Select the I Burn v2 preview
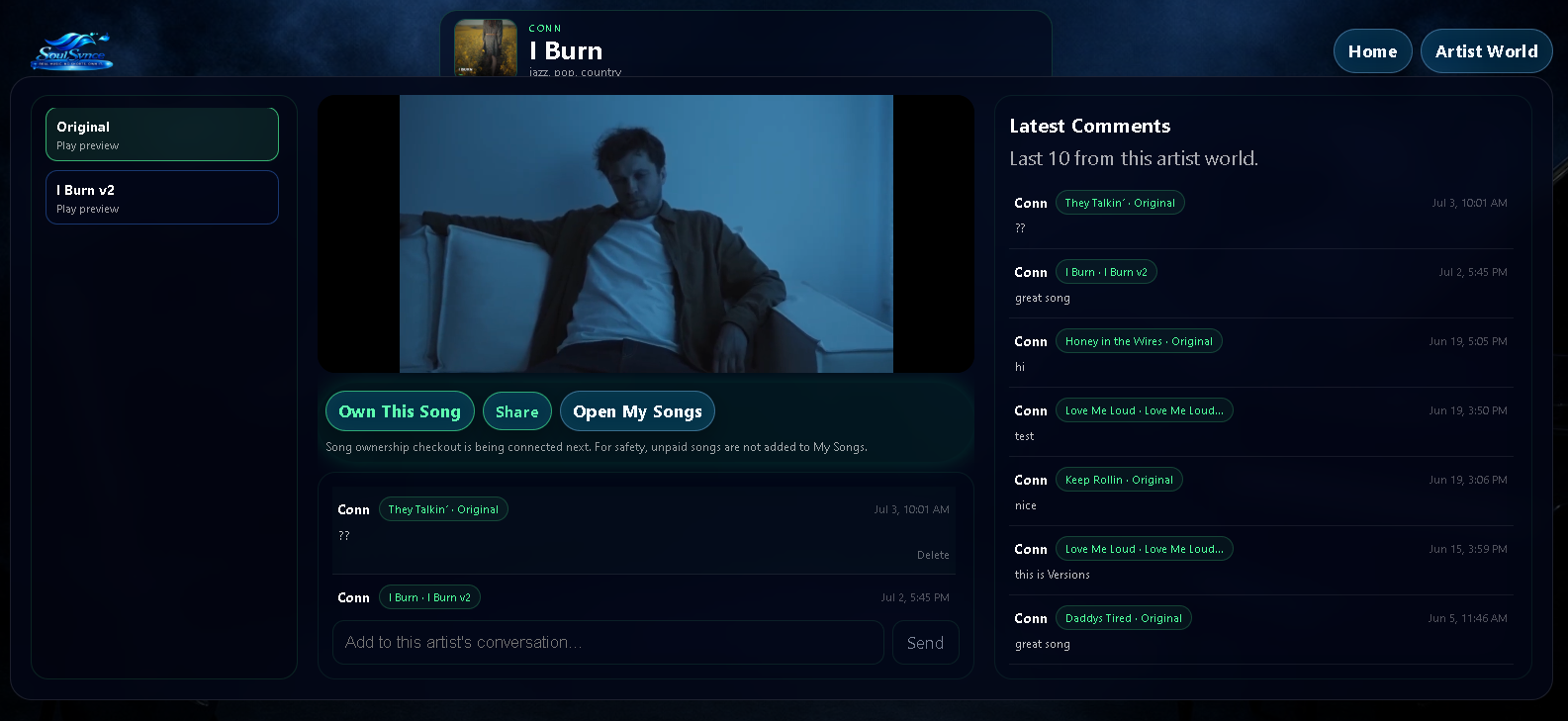The width and height of the screenshot is (1568, 721). tap(162, 198)
